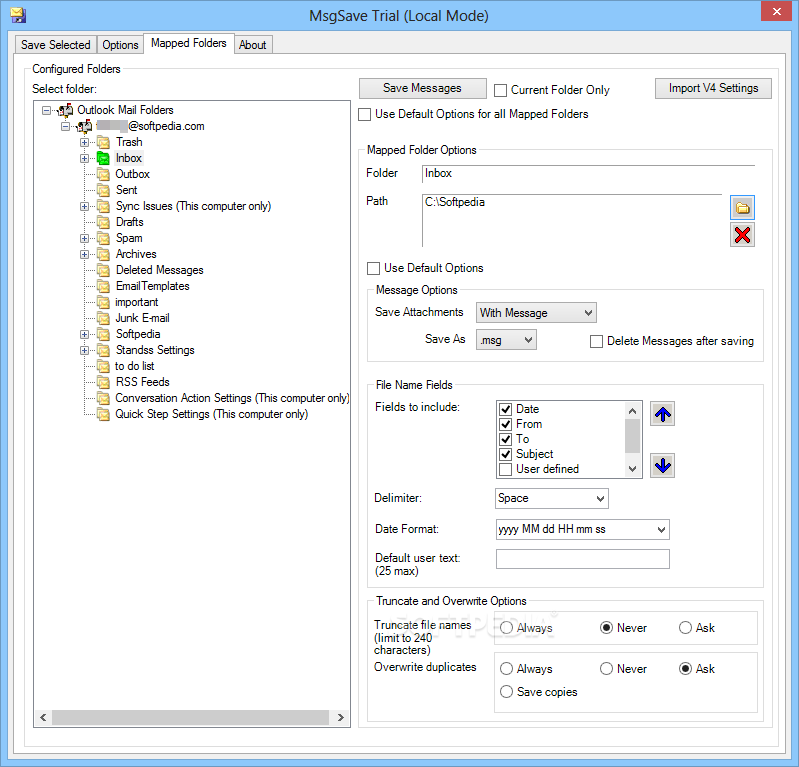Click the Folder name text field

[589, 174]
